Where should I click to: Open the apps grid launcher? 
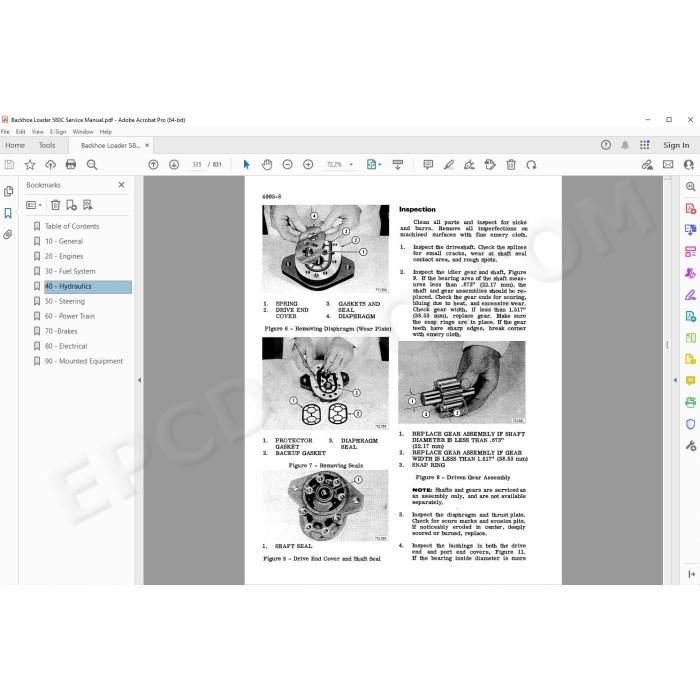tap(645, 145)
